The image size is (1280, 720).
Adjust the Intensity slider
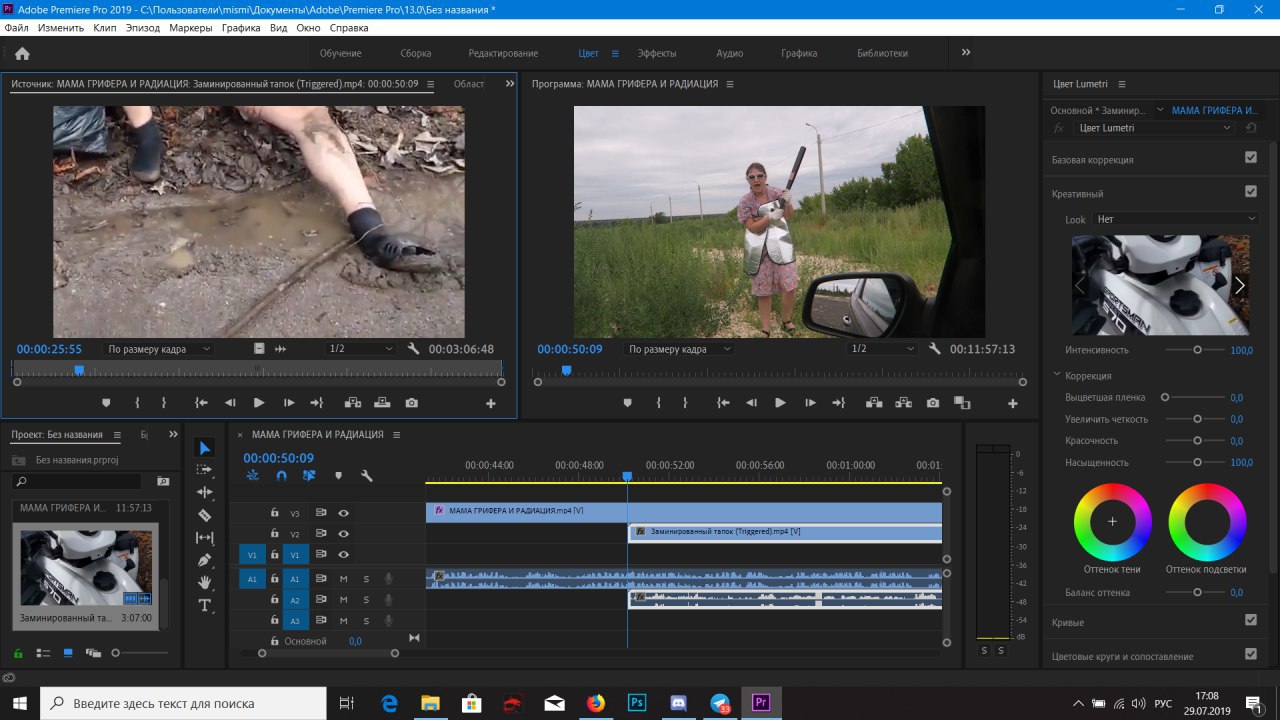point(1197,350)
